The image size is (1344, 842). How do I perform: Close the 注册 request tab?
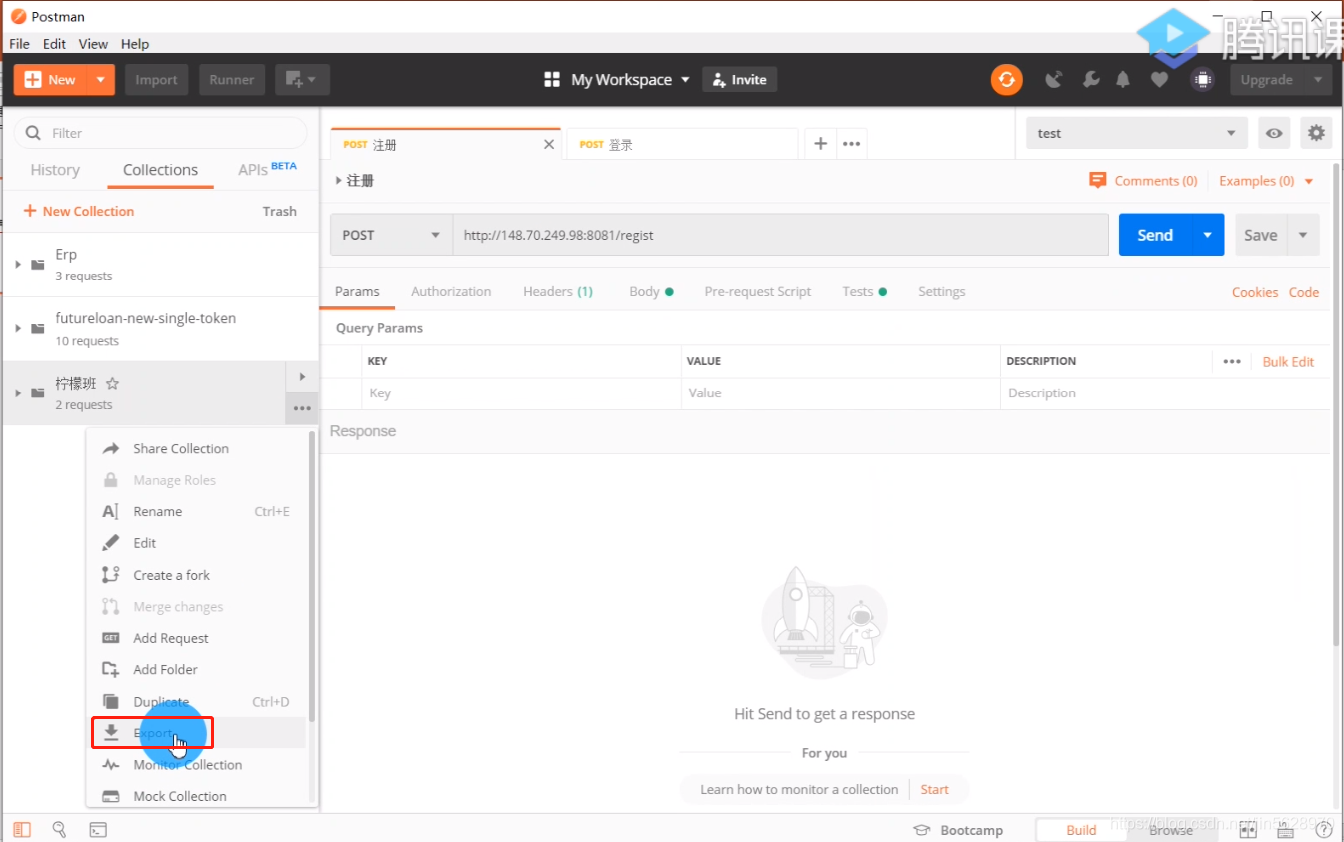coord(548,144)
